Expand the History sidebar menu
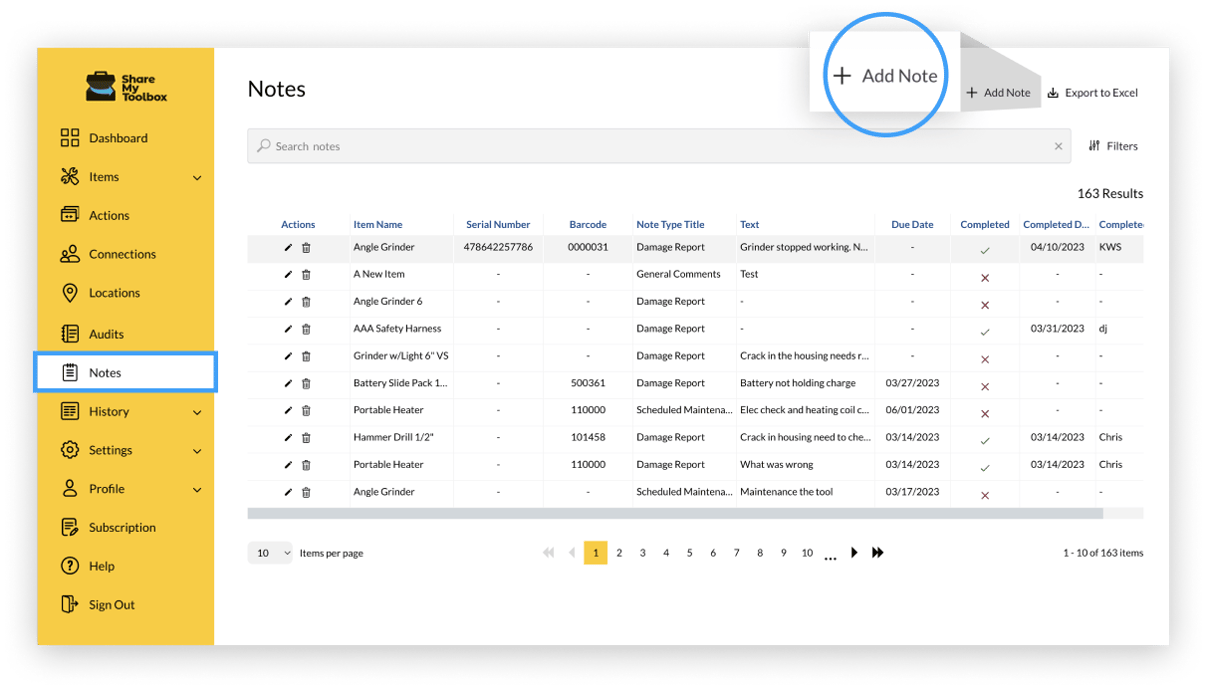 click(110, 411)
